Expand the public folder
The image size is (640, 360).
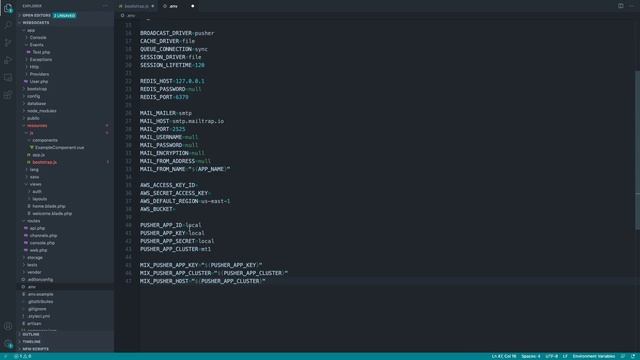click(64, 118)
